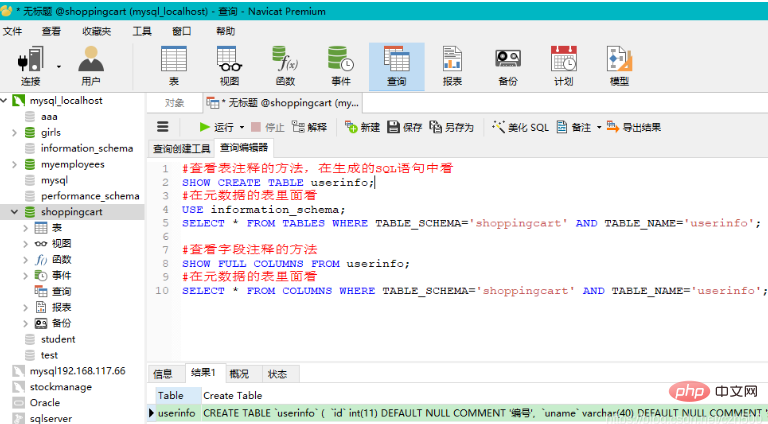Viewport: 768px width, 424px height.
Task: Expand the 事件 node under shoppingcart
Action: (x=25, y=276)
